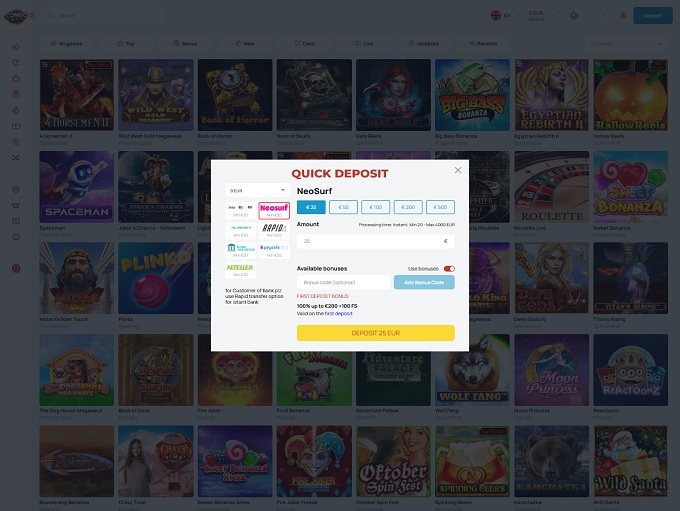Screen dimensions: 680x511
Task: Close the Quick Deposit dialog
Action: (x=458, y=170)
